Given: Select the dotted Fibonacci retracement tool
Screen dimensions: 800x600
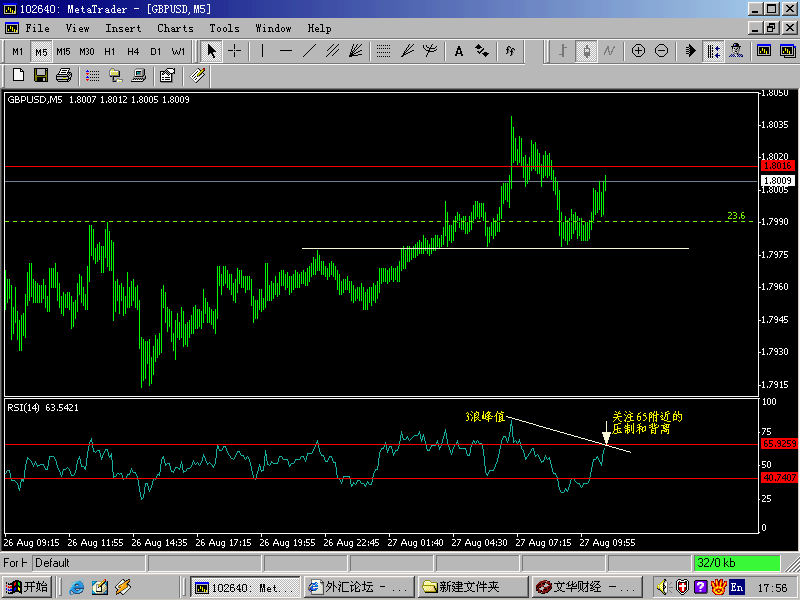Looking at the screenshot, I should pos(383,51).
